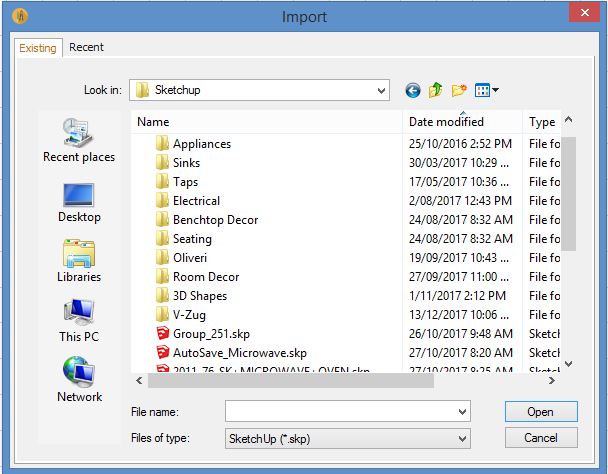
Task: Go up one folder level icon
Action: tap(436, 90)
